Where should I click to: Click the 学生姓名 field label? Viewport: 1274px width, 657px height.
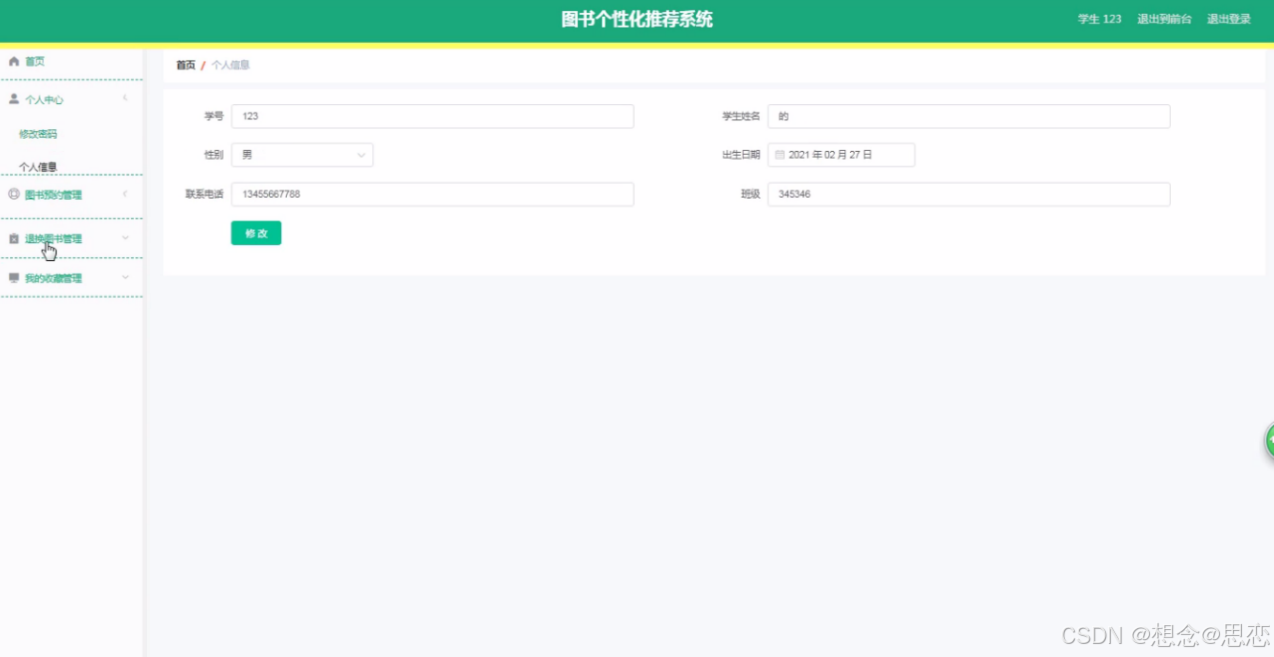pyautogui.click(x=741, y=116)
